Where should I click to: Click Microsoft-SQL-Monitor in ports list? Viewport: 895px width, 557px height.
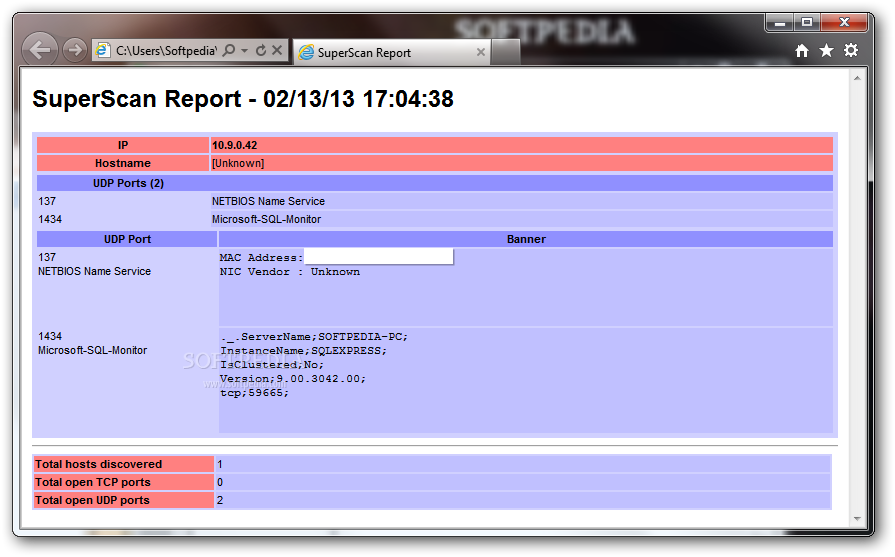click(x=267, y=219)
